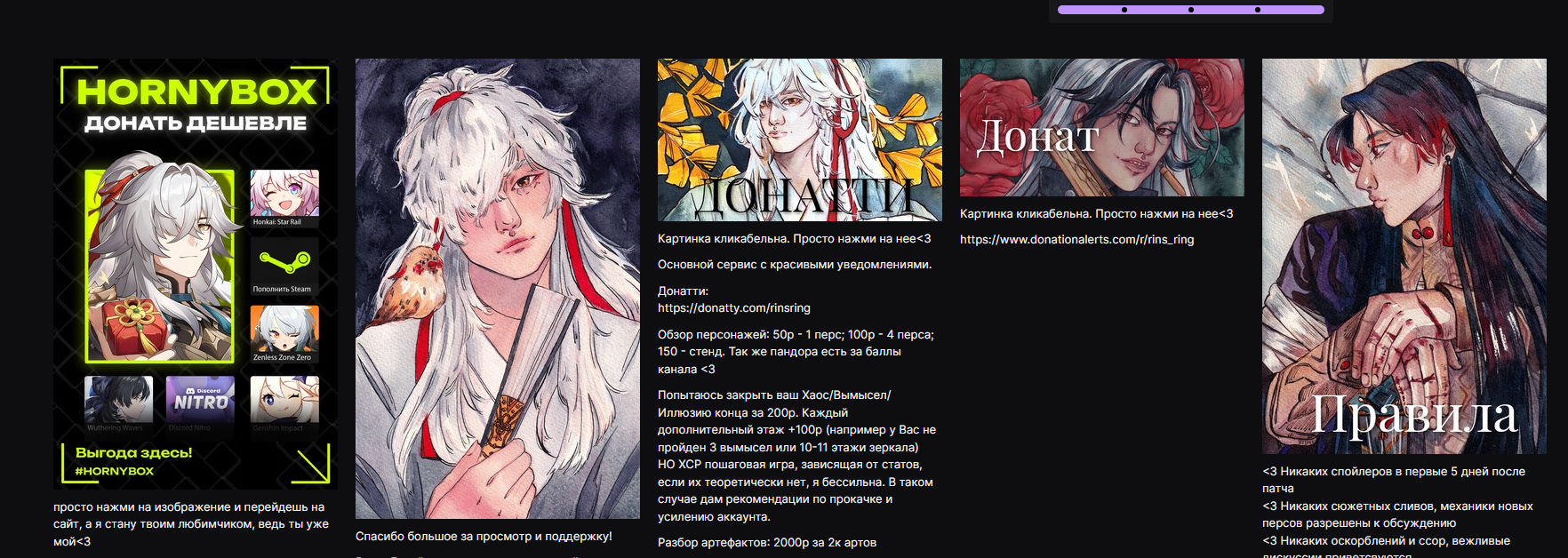The image size is (1568, 558).
Task: Click the green arrow in HornyBox banner
Action: (x=312, y=464)
